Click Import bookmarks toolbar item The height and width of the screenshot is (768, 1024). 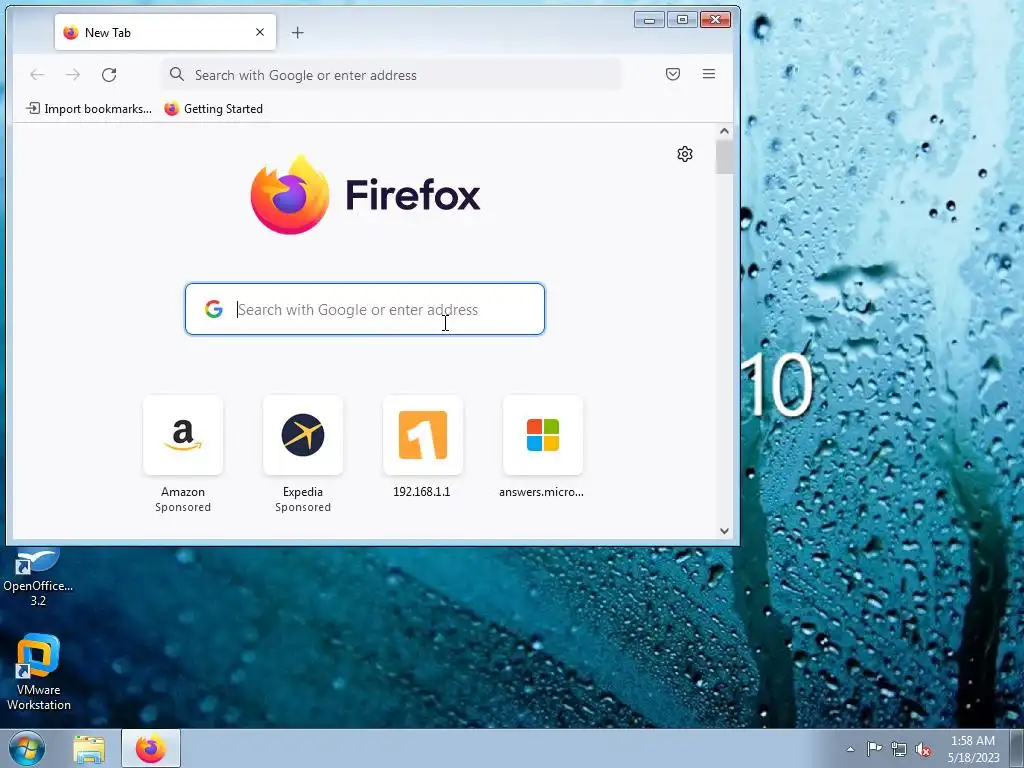point(89,108)
